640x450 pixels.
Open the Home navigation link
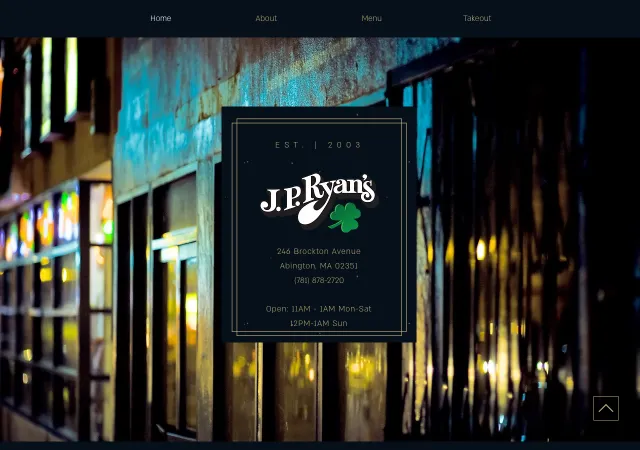coord(160,18)
